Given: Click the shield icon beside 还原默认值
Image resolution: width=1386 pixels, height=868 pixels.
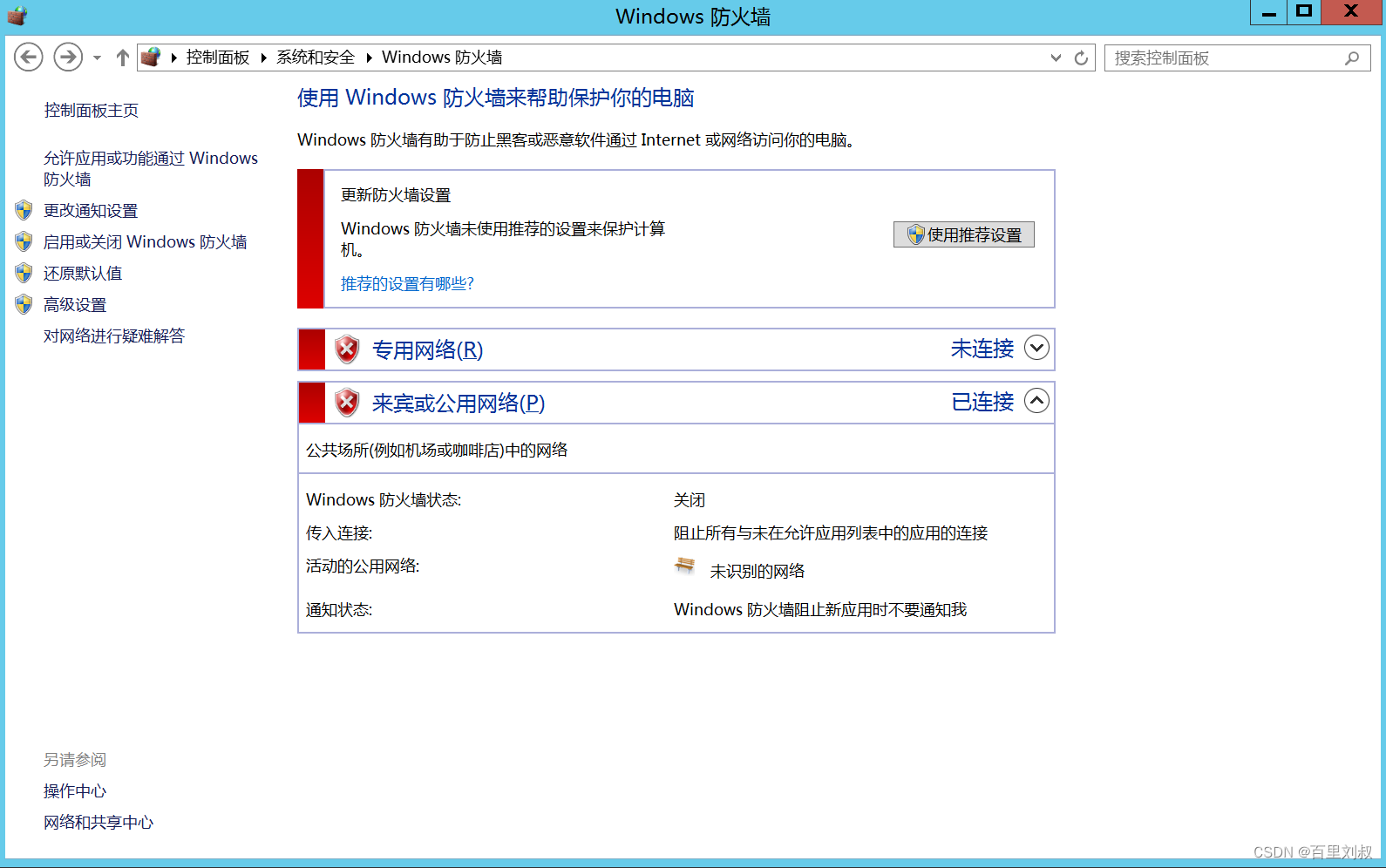Looking at the screenshot, I should click(x=24, y=273).
